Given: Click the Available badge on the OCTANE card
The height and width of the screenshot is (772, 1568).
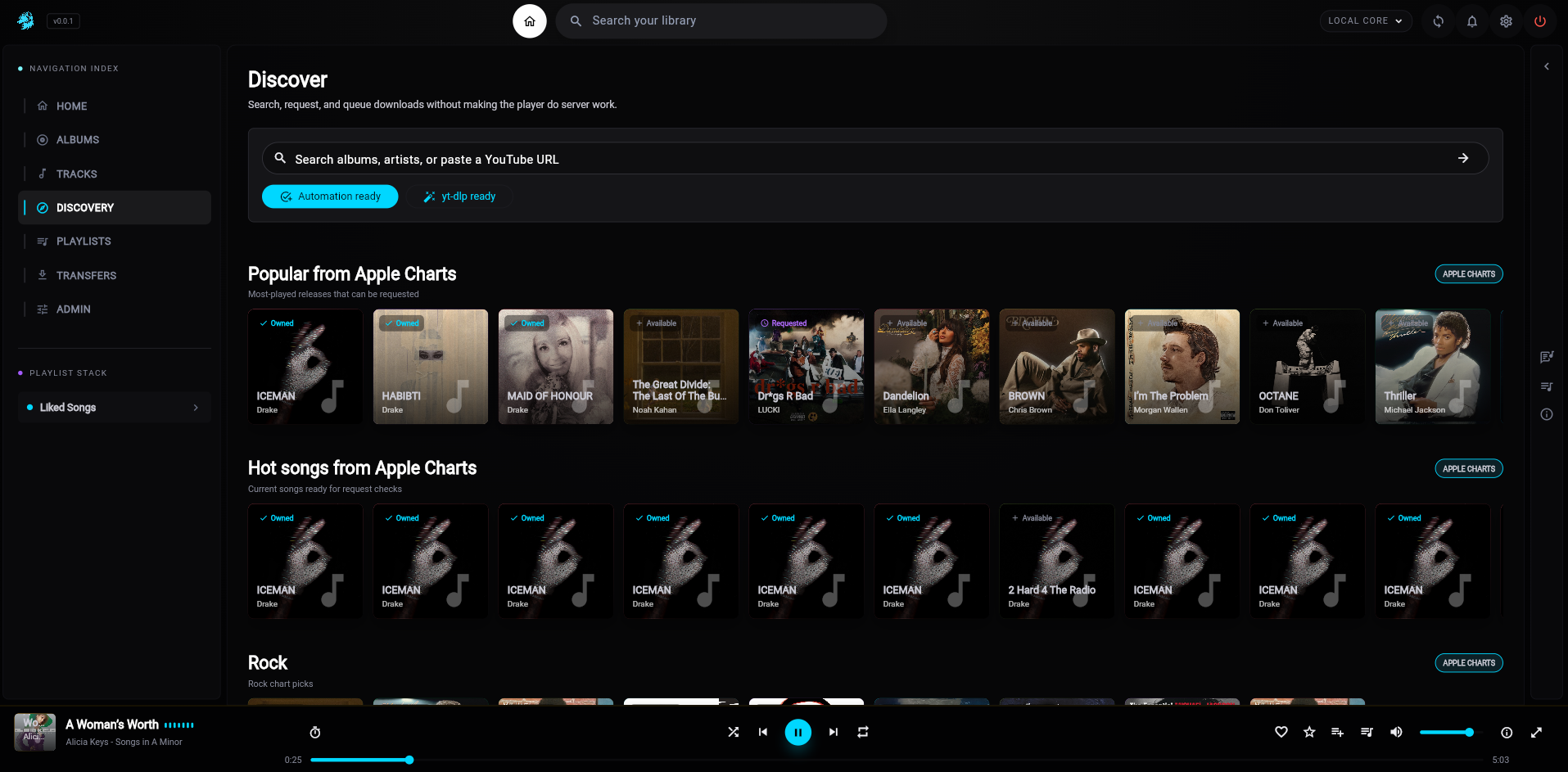Looking at the screenshot, I should tap(1282, 323).
